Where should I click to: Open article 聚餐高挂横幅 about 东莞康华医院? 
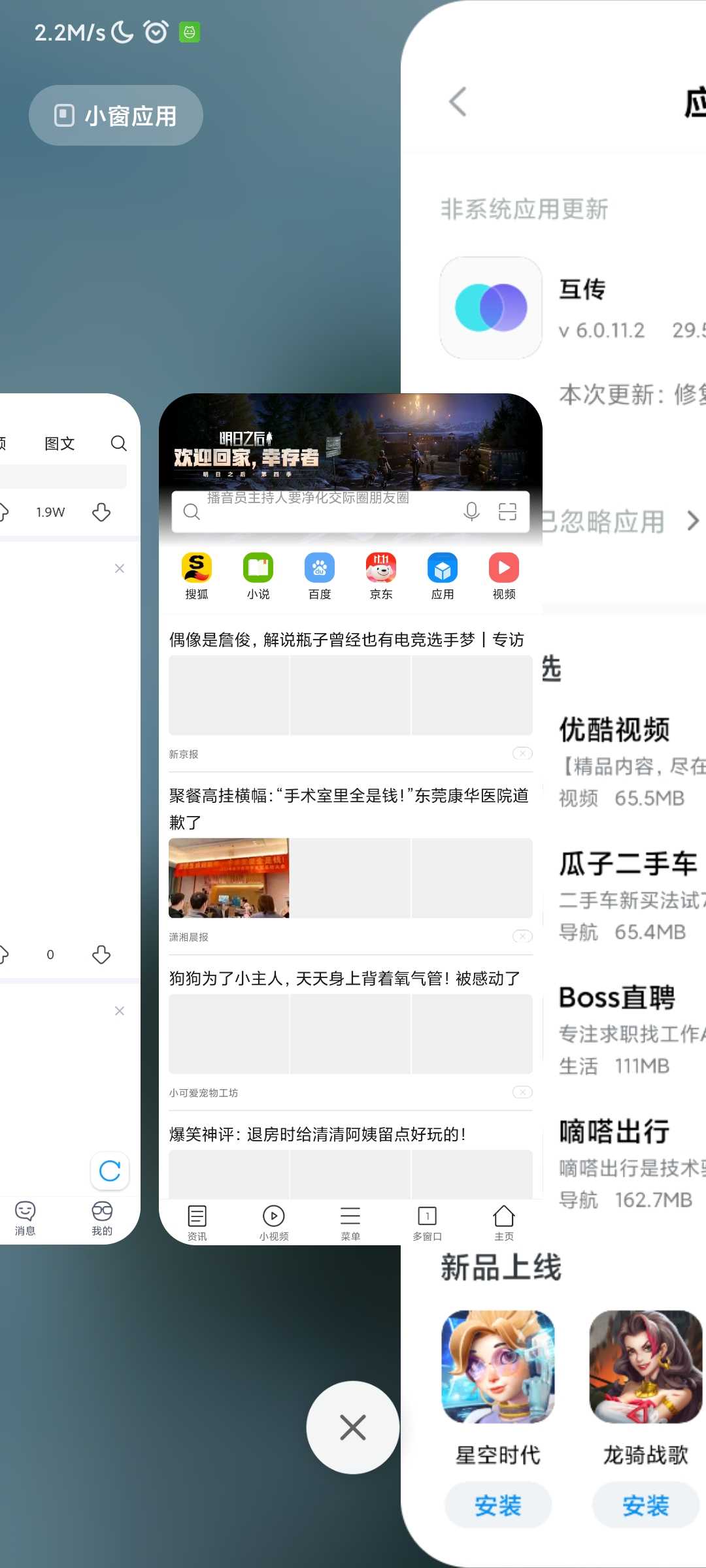pyautogui.click(x=349, y=808)
